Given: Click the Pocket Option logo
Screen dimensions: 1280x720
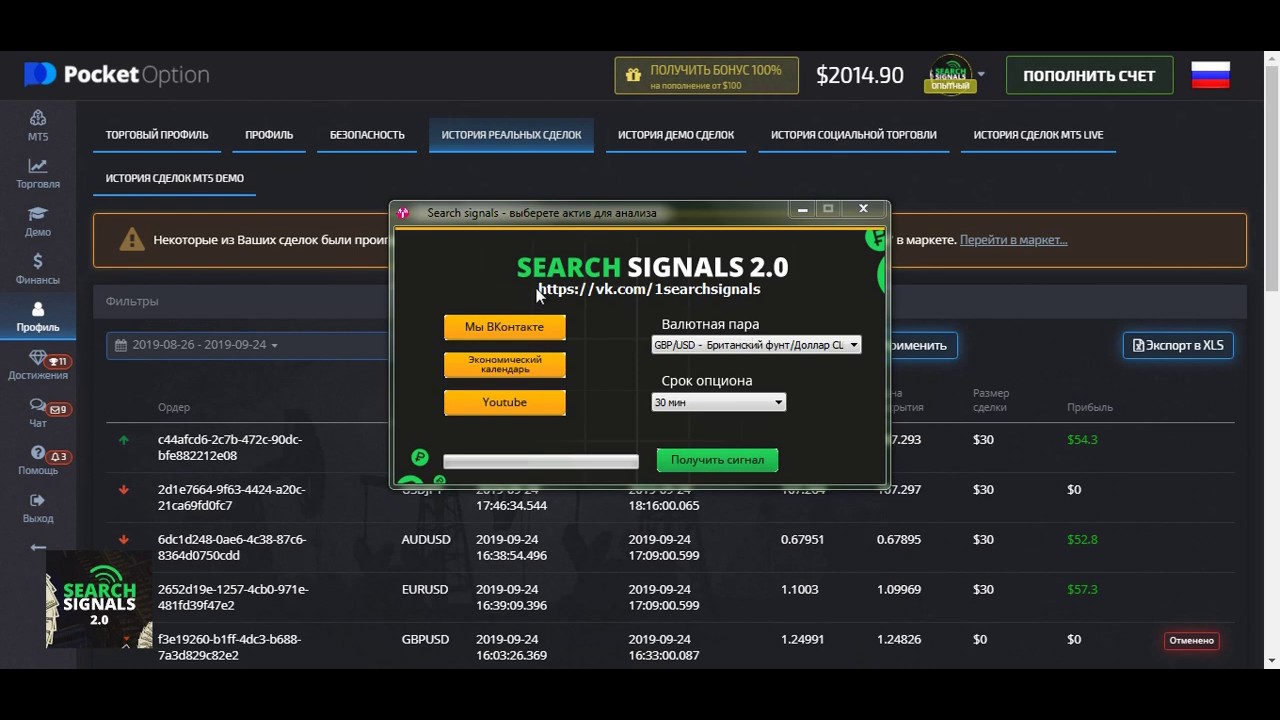Looking at the screenshot, I should click(117, 75).
